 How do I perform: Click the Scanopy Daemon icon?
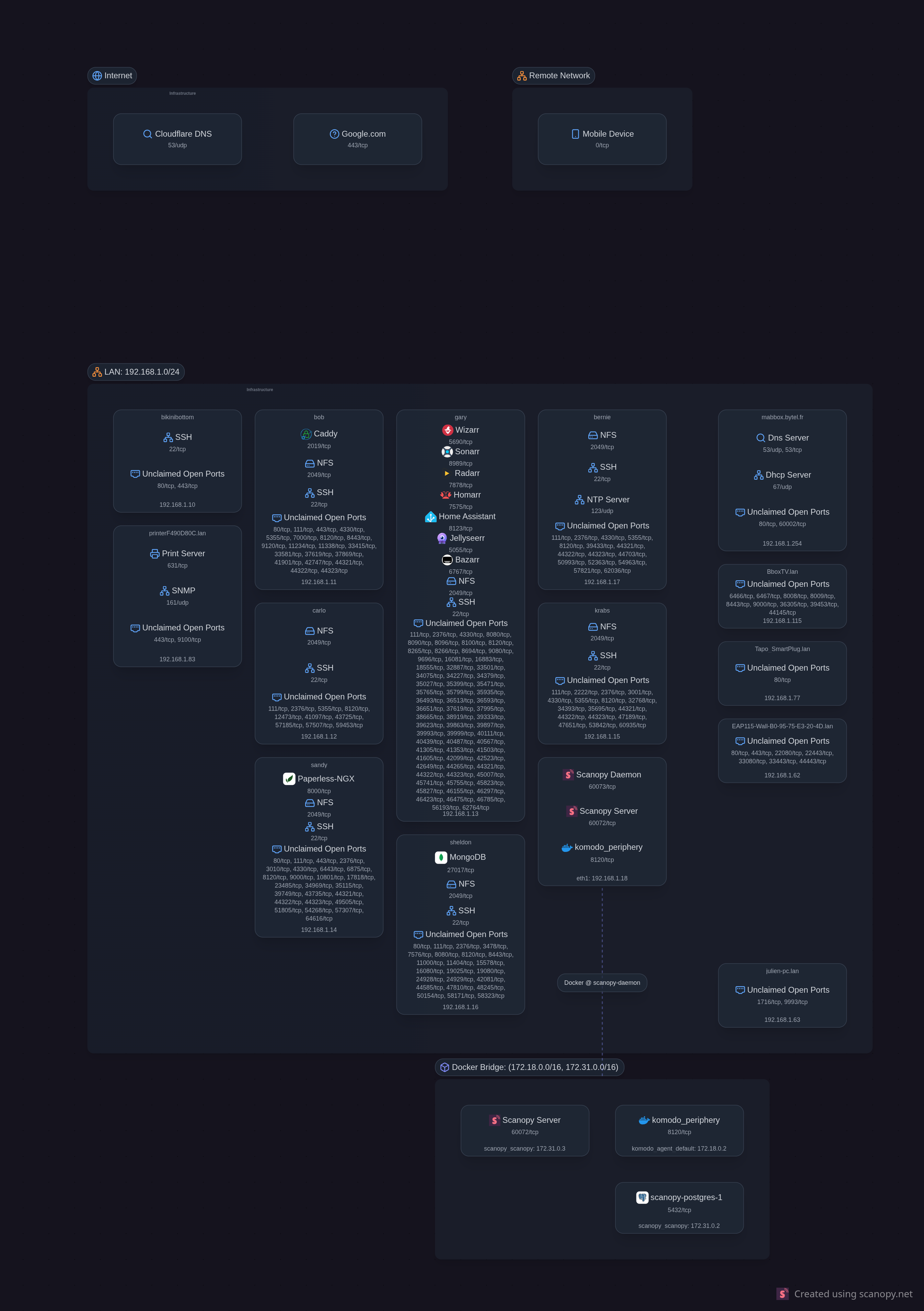[x=568, y=775]
